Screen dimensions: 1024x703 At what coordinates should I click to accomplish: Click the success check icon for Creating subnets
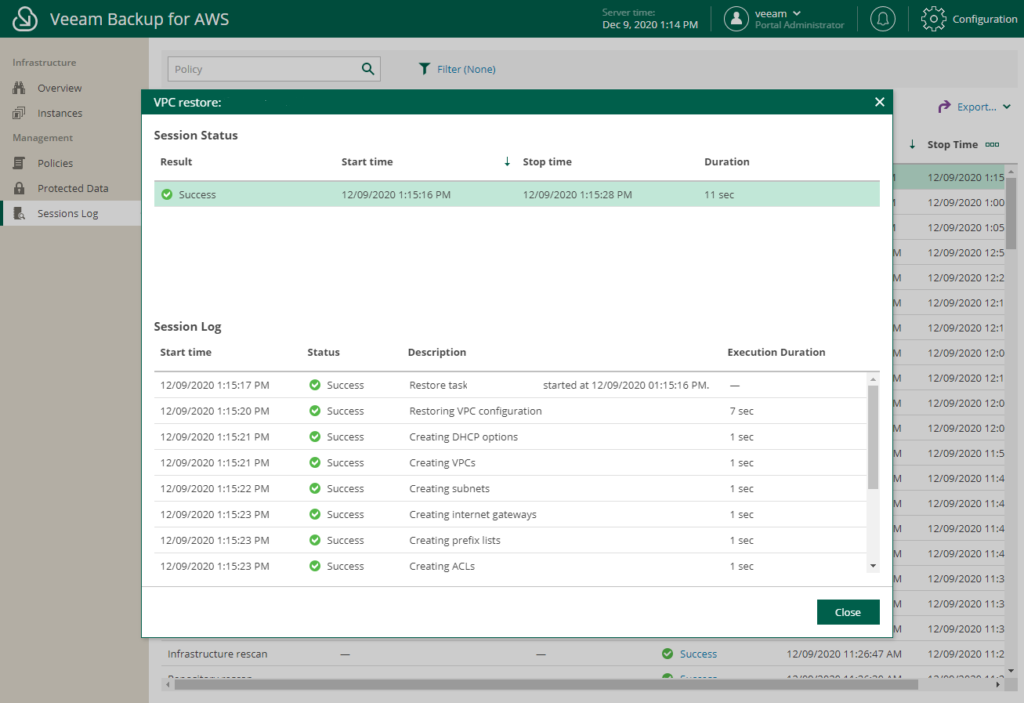pos(315,489)
